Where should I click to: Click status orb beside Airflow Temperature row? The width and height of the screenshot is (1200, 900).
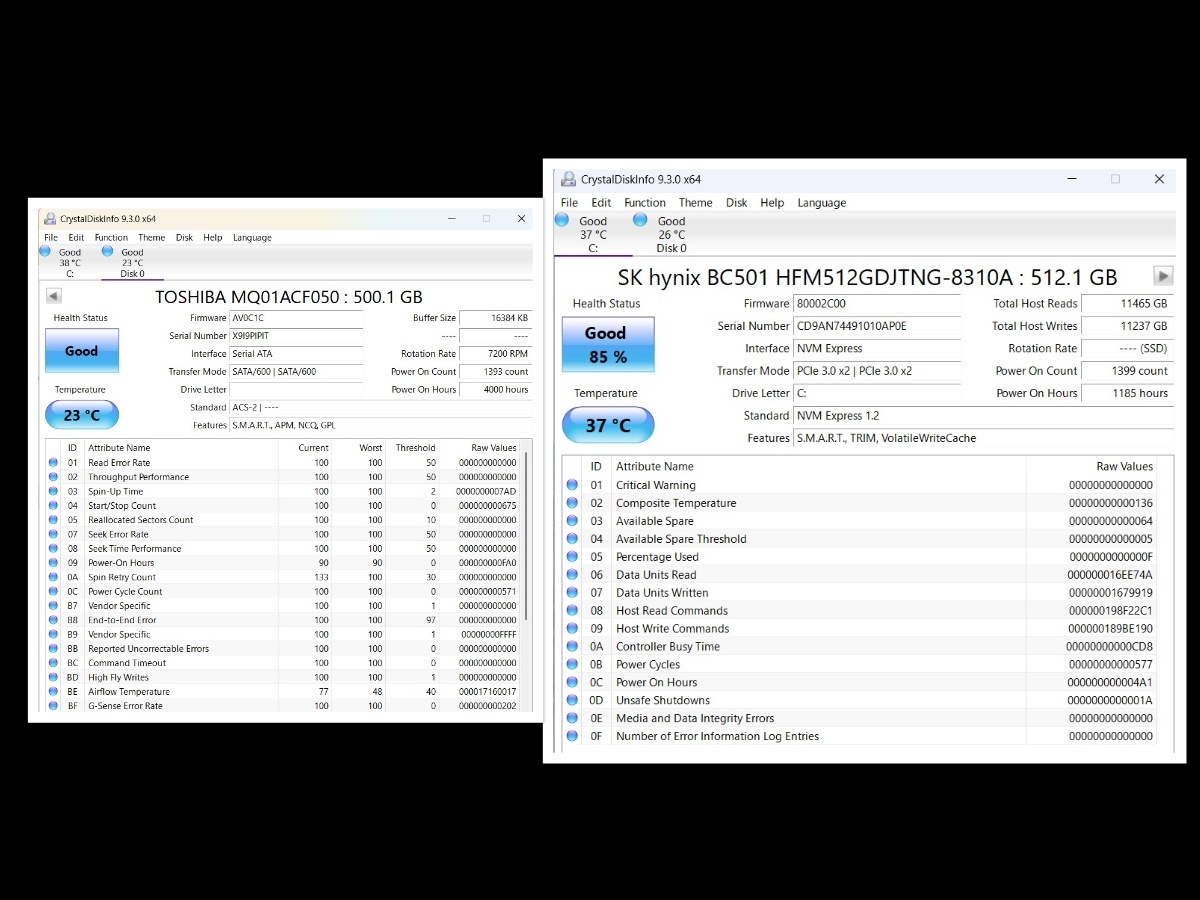click(54, 691)
